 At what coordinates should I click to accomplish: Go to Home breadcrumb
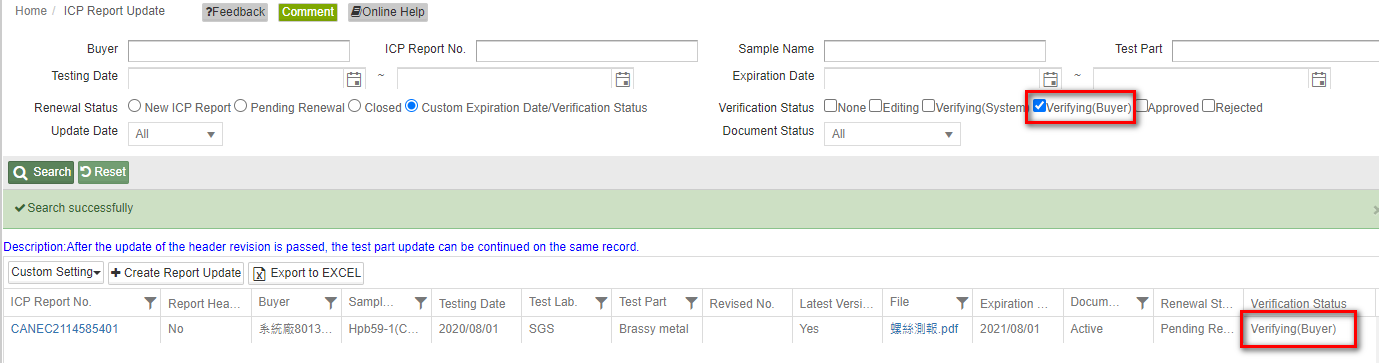point(31,11)
